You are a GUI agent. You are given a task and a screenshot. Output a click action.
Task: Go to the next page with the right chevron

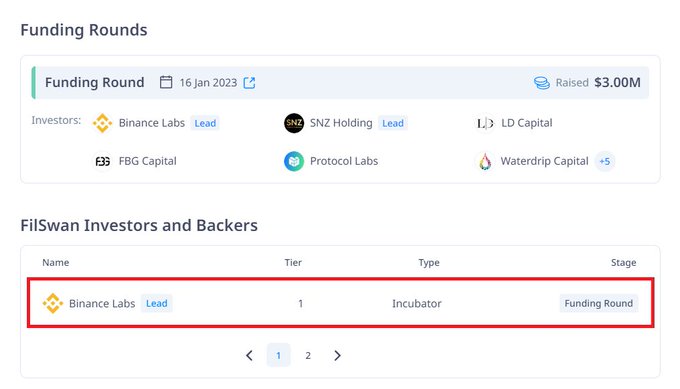point(337,356)
